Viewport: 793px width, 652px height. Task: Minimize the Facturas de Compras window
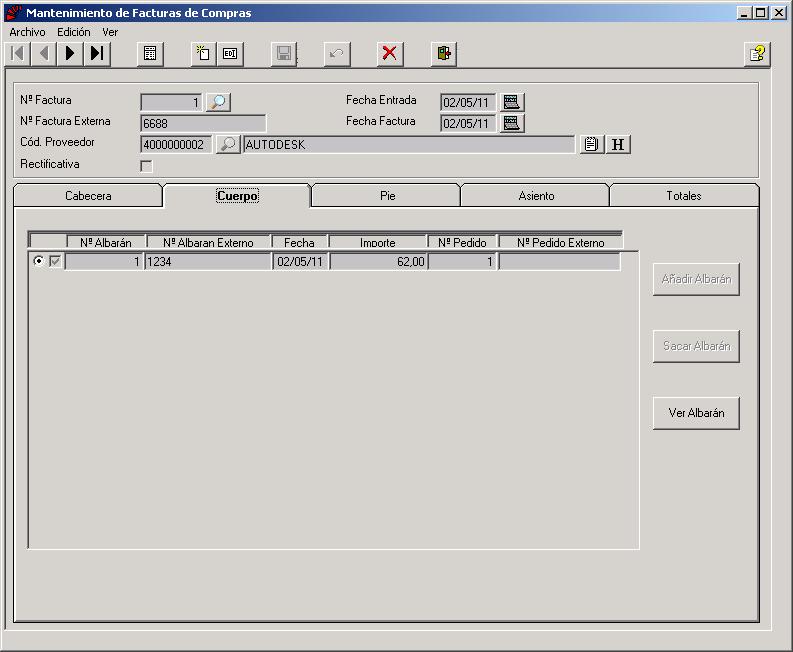click(744, 13)
